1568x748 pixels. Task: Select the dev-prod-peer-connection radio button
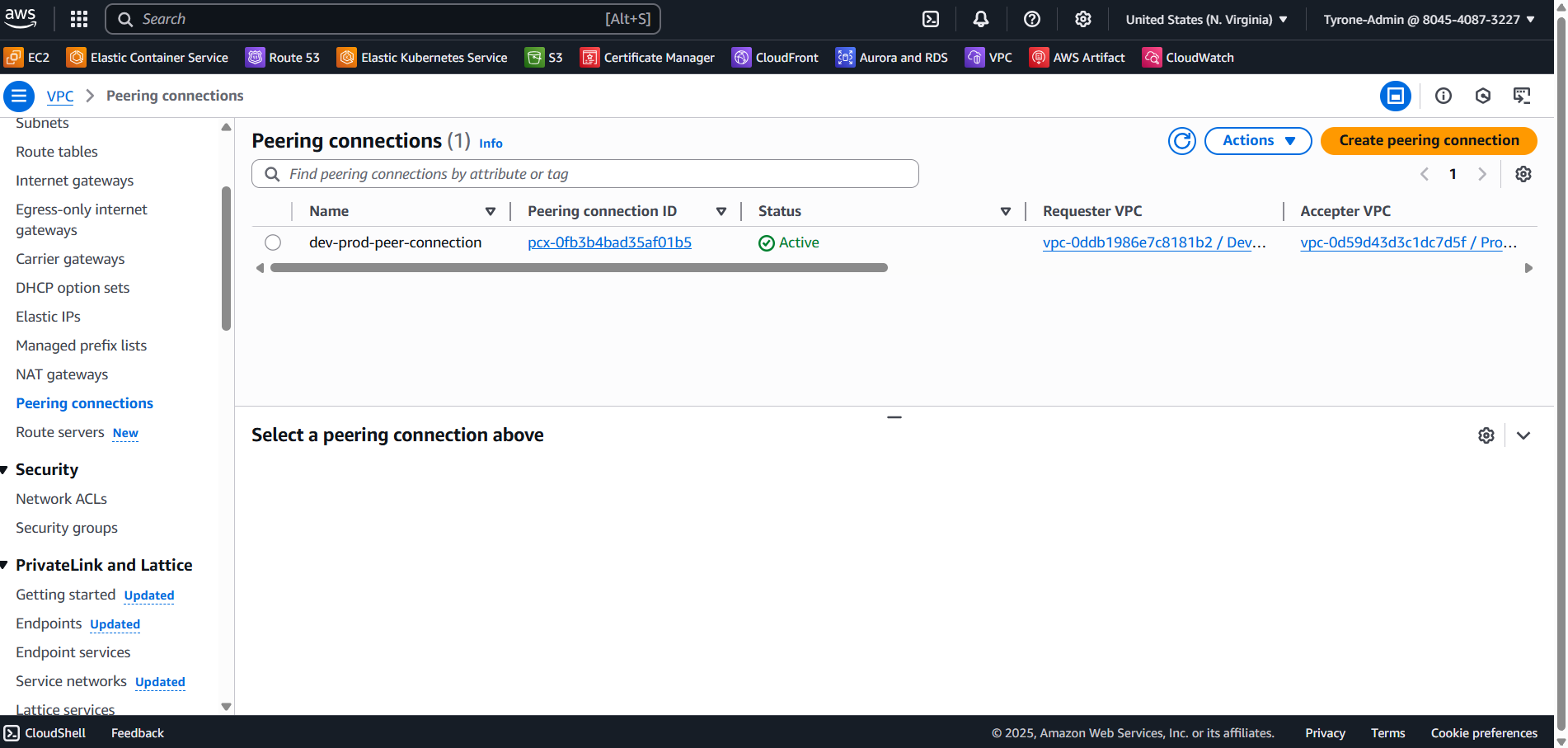point(273,242)
